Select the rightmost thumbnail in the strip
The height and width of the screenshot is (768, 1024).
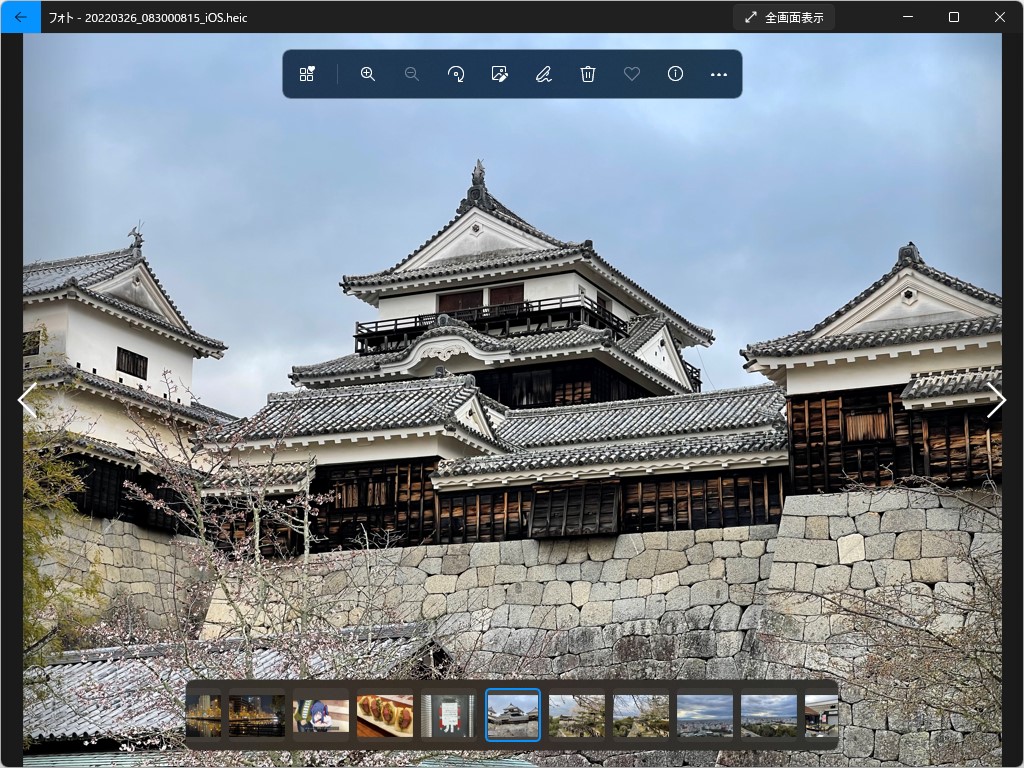pyautogui.click(x=820, y=714)
